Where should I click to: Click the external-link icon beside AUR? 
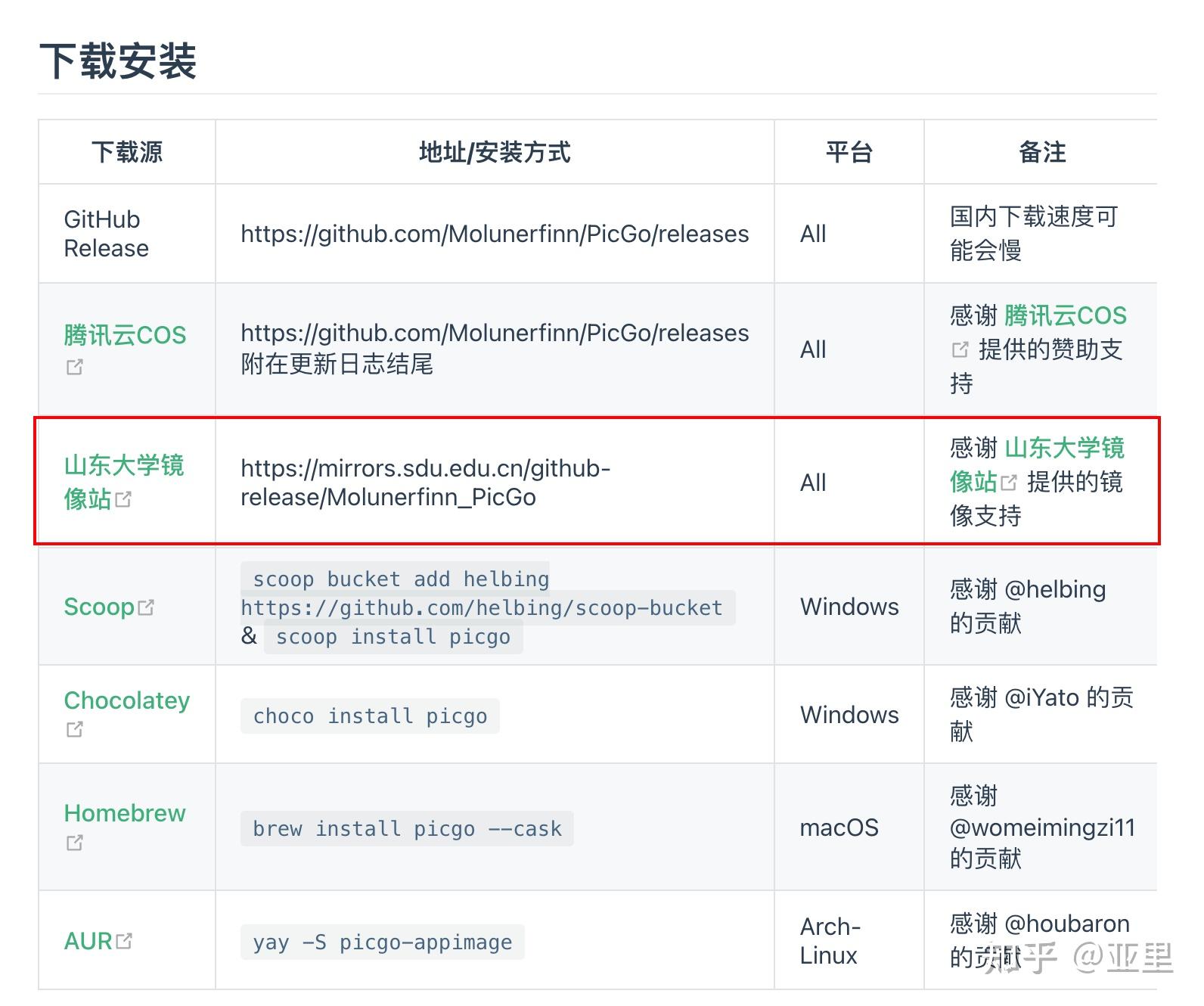(124, 941)
